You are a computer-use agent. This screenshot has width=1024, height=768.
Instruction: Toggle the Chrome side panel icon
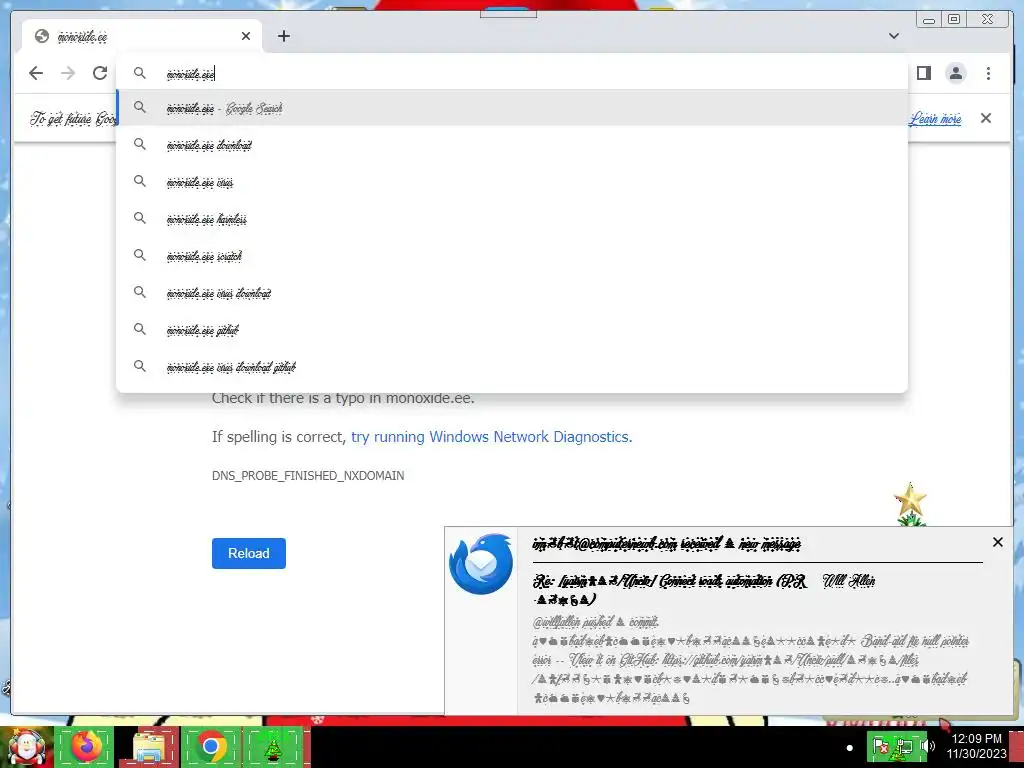point(923,73)
